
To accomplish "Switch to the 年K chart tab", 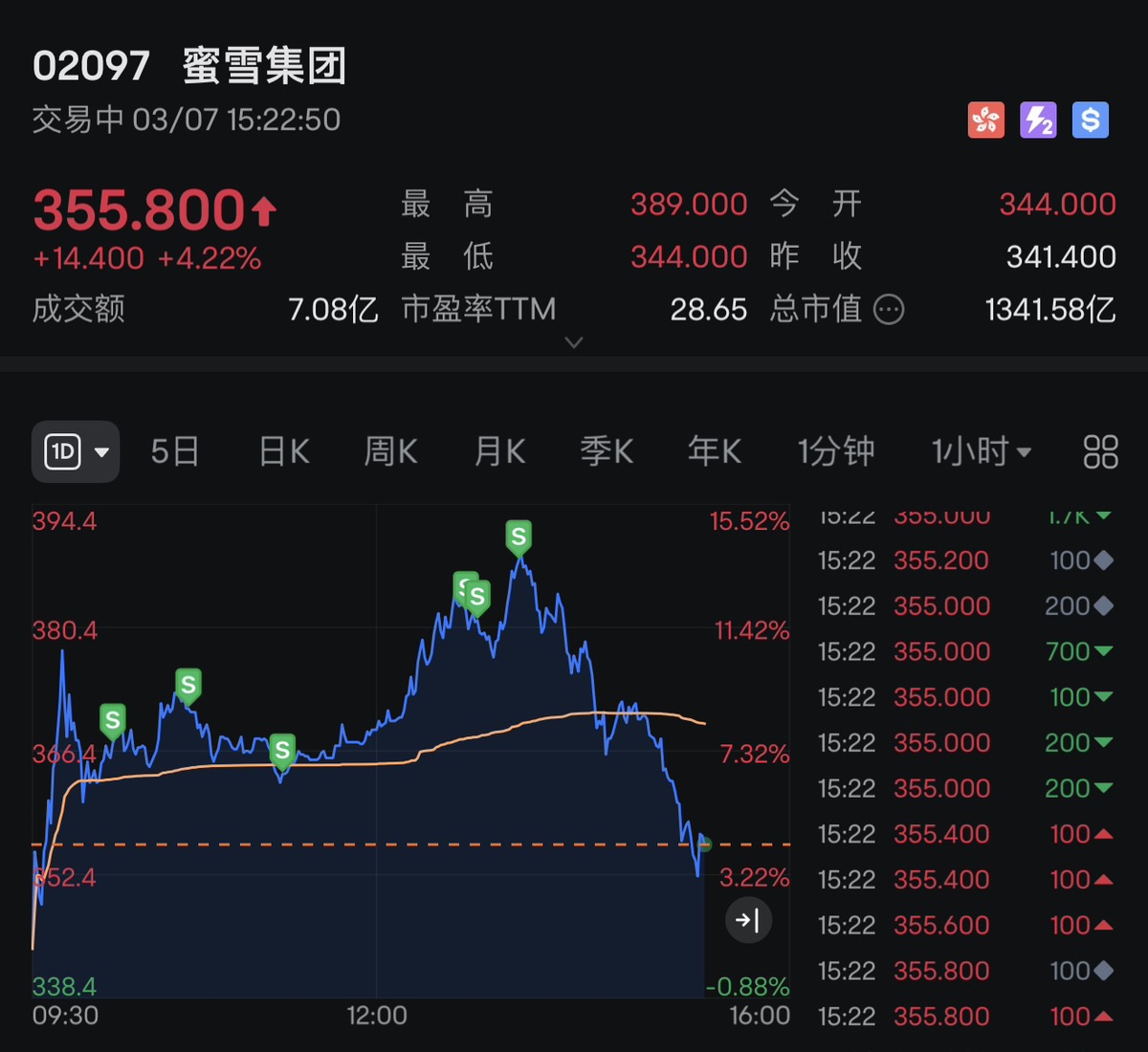I will pos(715,451).
